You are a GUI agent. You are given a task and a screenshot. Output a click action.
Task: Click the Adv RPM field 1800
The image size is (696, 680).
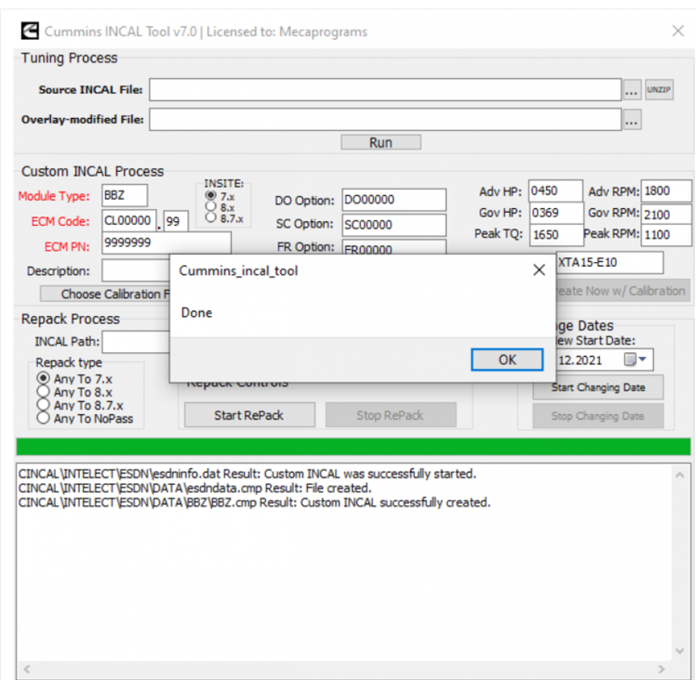666,191
